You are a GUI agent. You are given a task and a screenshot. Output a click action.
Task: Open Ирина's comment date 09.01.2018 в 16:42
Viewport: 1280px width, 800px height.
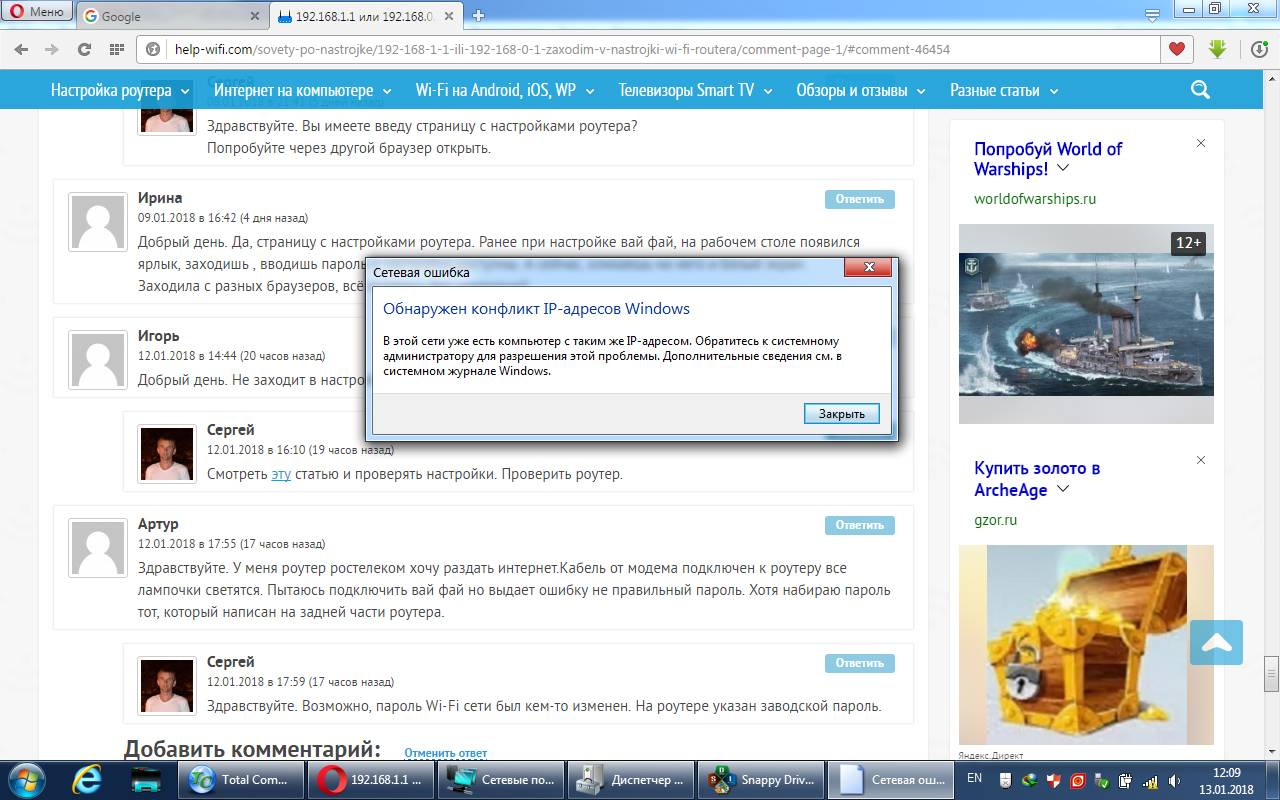(223, 217)
